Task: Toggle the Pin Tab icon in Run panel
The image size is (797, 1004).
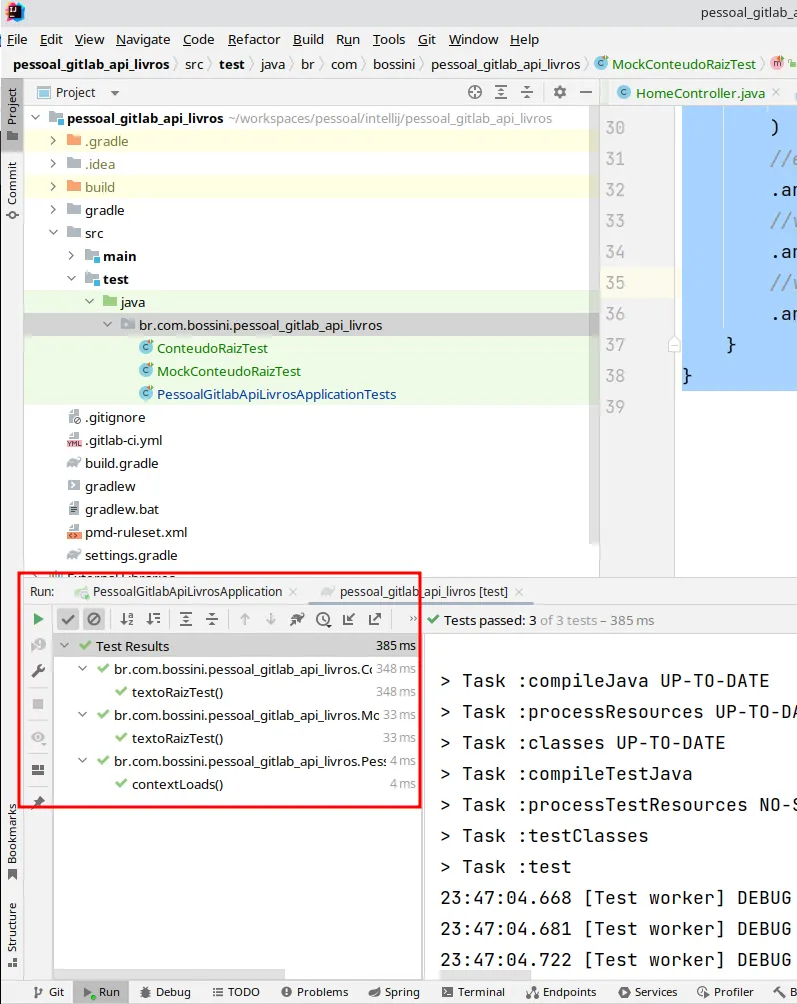Action: [38, 802]
